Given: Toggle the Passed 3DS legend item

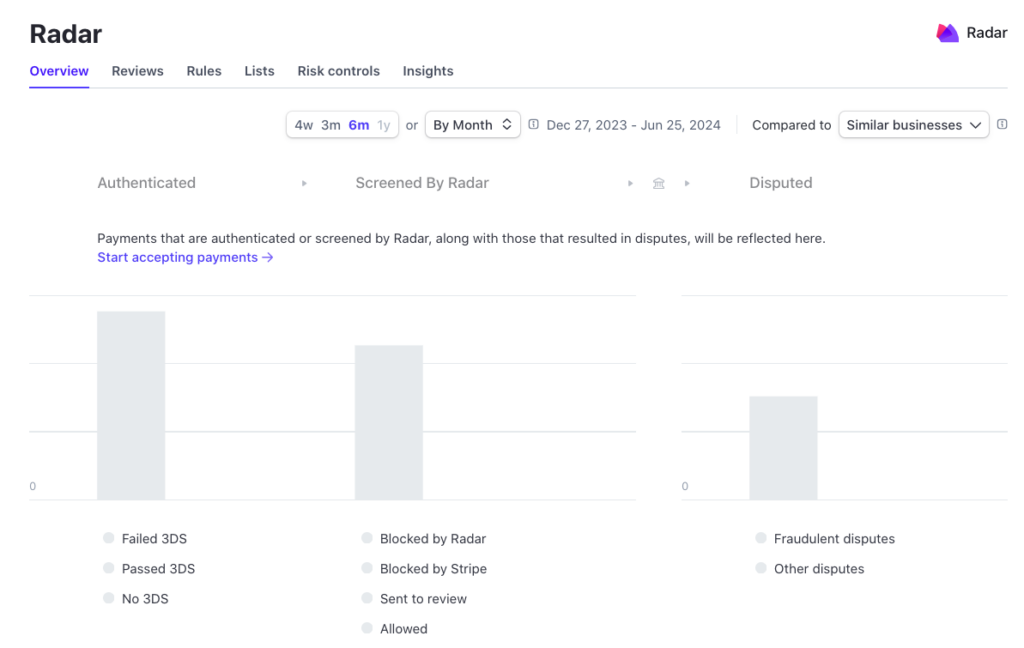Looking at the screenshot, I should (x=158, y=568).
